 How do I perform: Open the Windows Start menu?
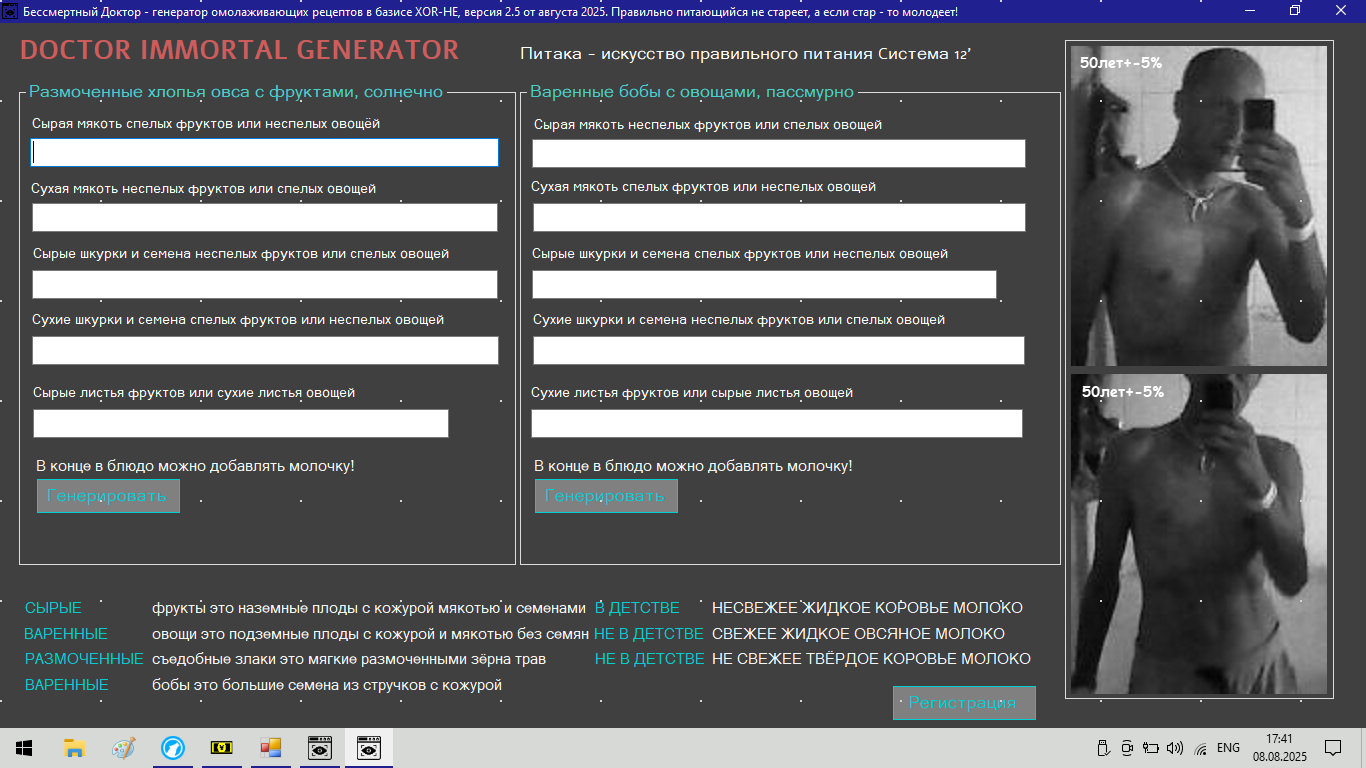coord(24,748)
